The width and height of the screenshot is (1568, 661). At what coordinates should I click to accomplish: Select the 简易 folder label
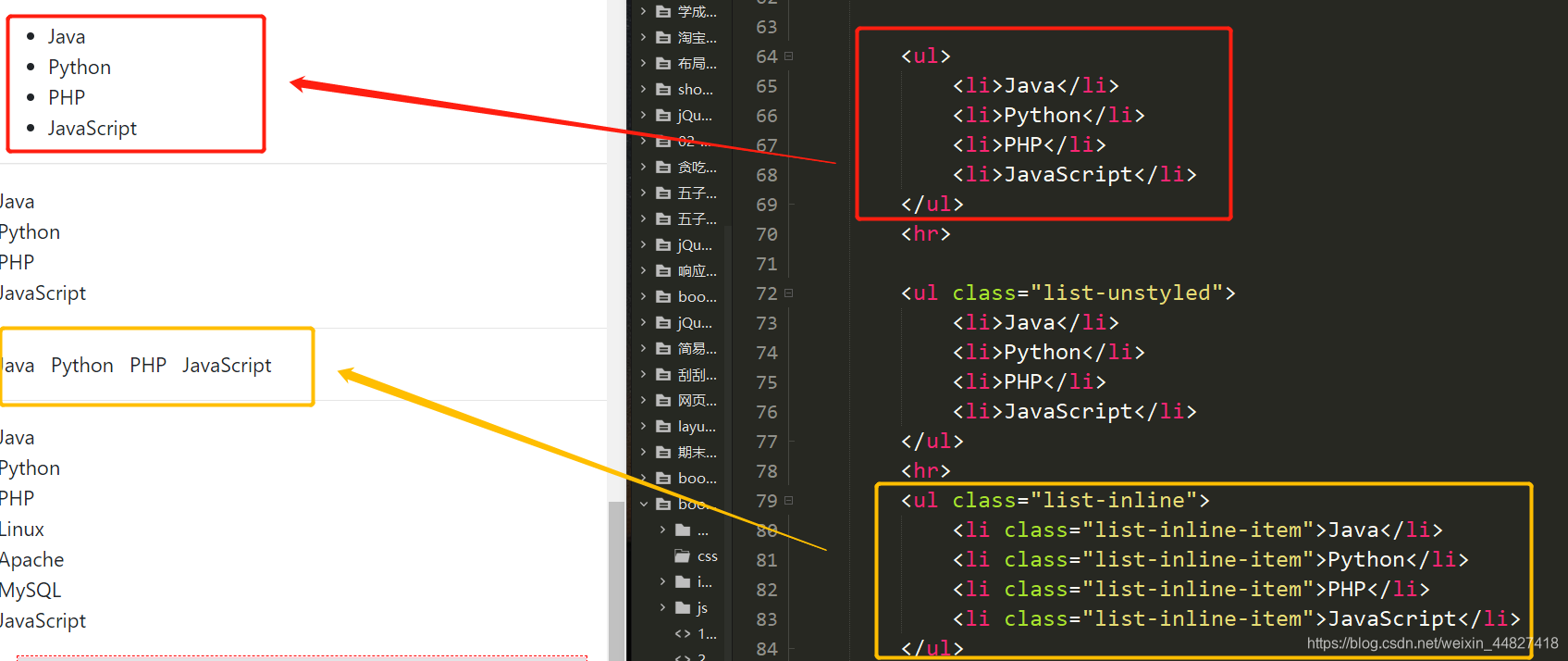coord(698,349)
